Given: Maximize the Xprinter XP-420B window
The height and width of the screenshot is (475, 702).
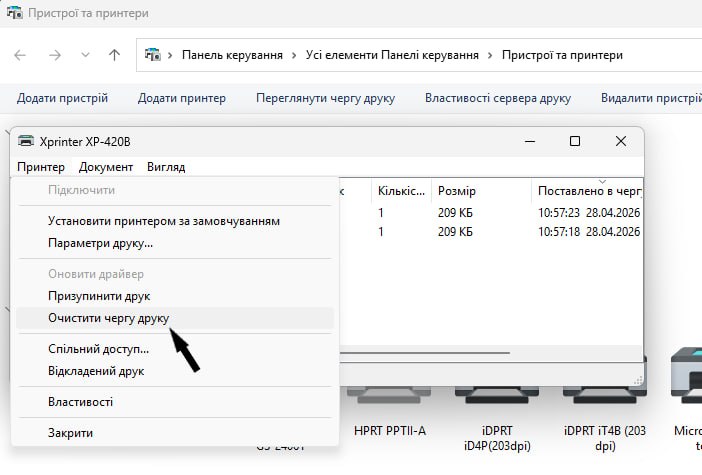Looking at the screenshot, I should click(575, 141).
